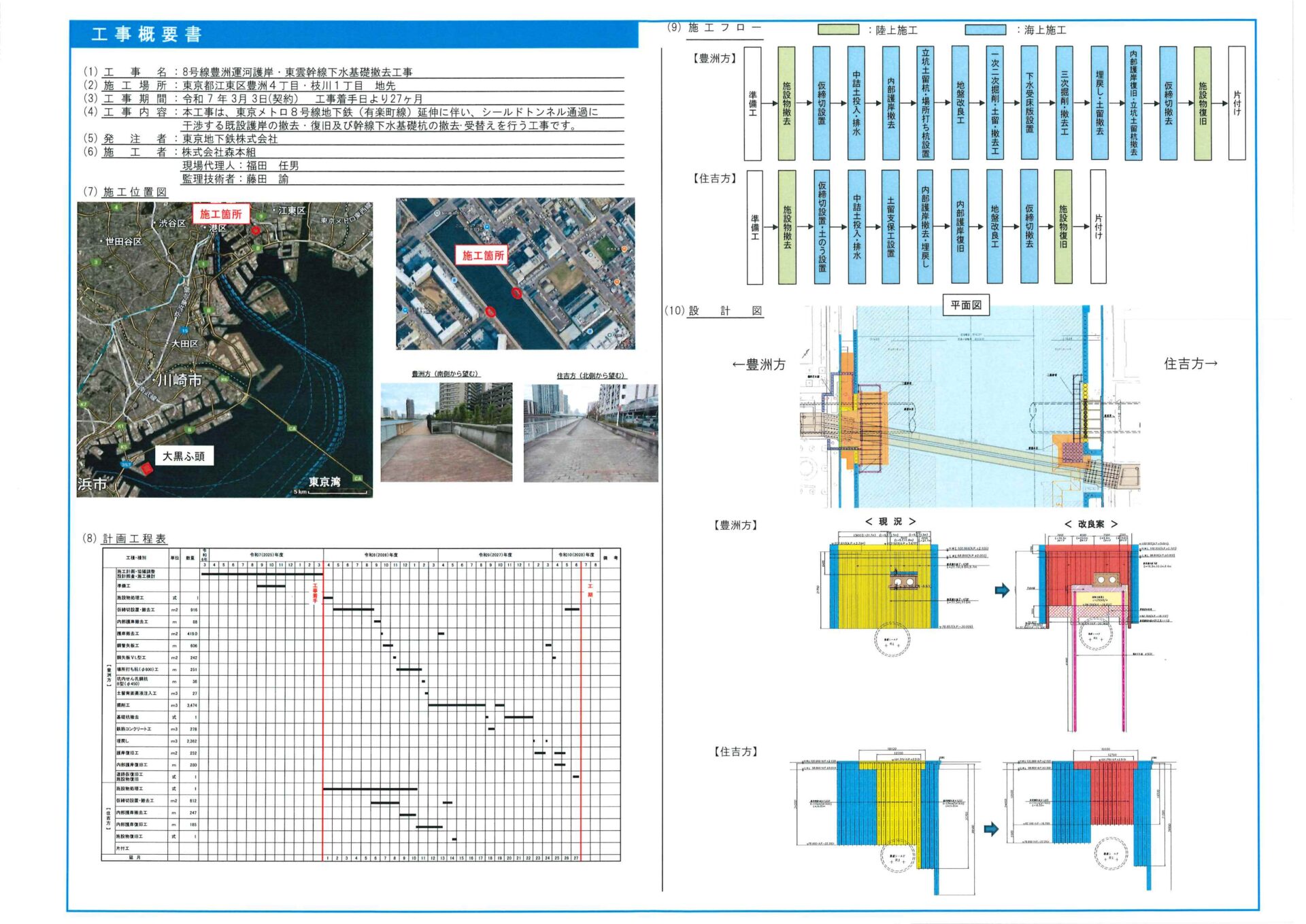
Task: Click the red 工期 marker label in the schedule
Action: coord(590,590)
